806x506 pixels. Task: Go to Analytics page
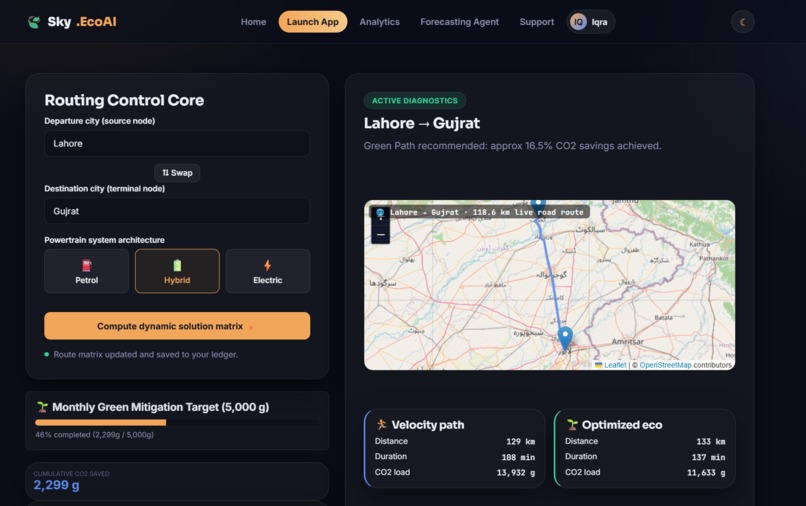coord(379,22)
